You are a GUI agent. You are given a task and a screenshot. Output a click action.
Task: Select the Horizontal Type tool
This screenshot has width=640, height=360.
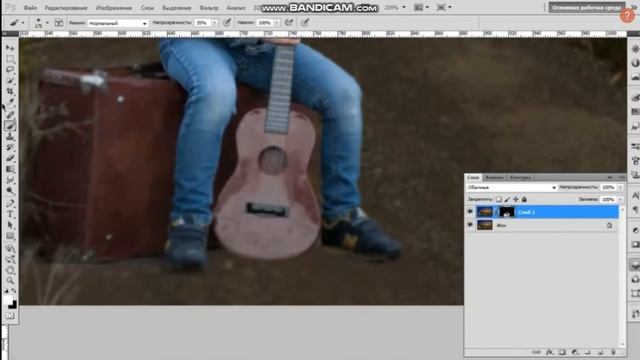click(10, 214)
